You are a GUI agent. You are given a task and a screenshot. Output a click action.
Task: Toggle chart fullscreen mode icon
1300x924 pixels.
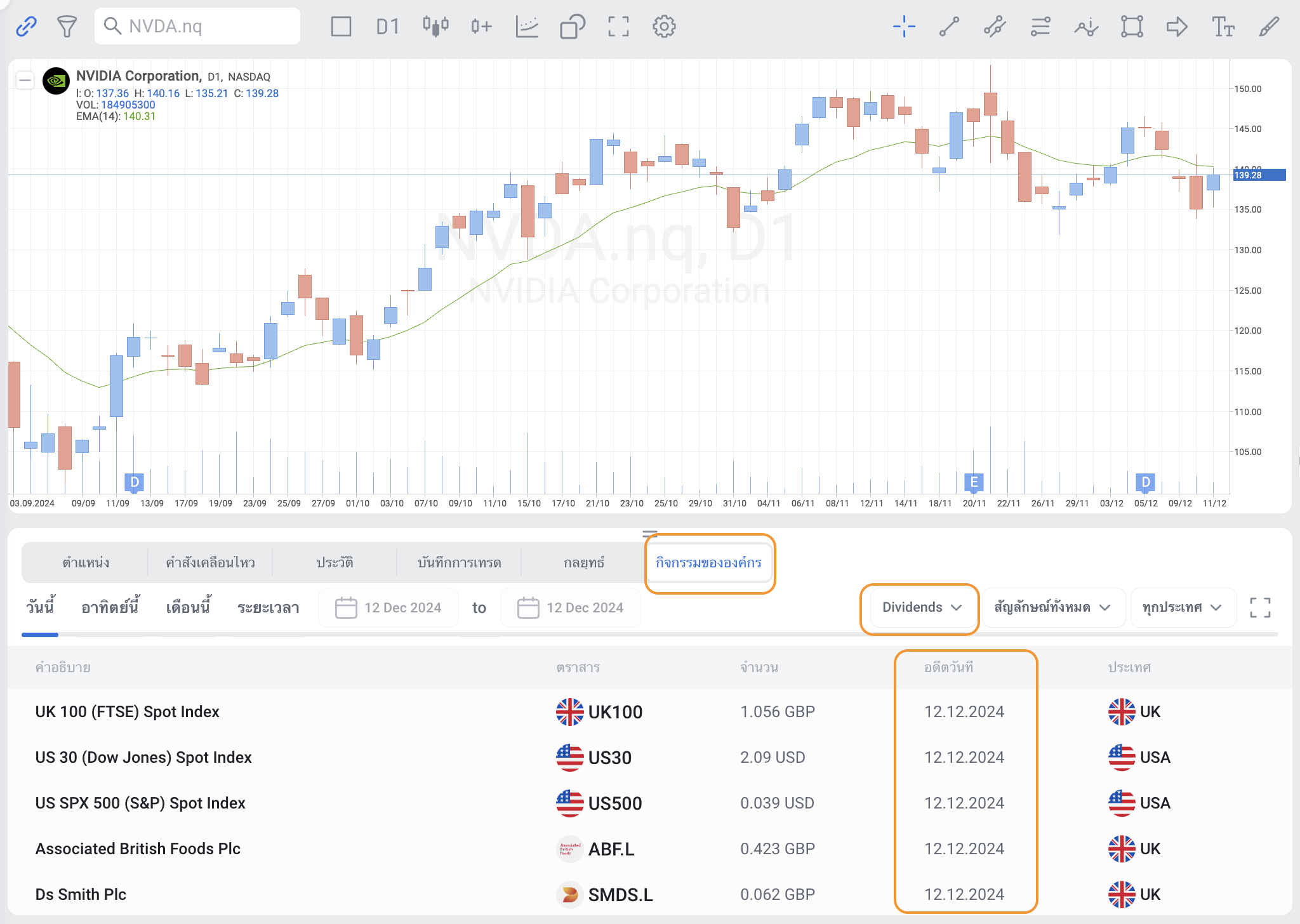(618, 27)
